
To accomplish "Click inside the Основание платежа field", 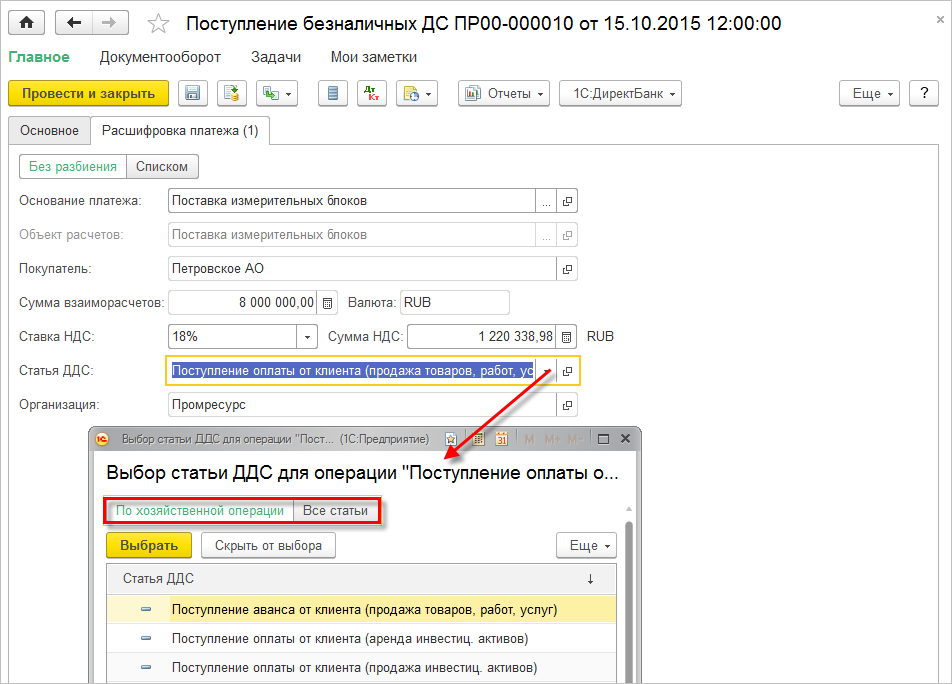I will 352,201.
